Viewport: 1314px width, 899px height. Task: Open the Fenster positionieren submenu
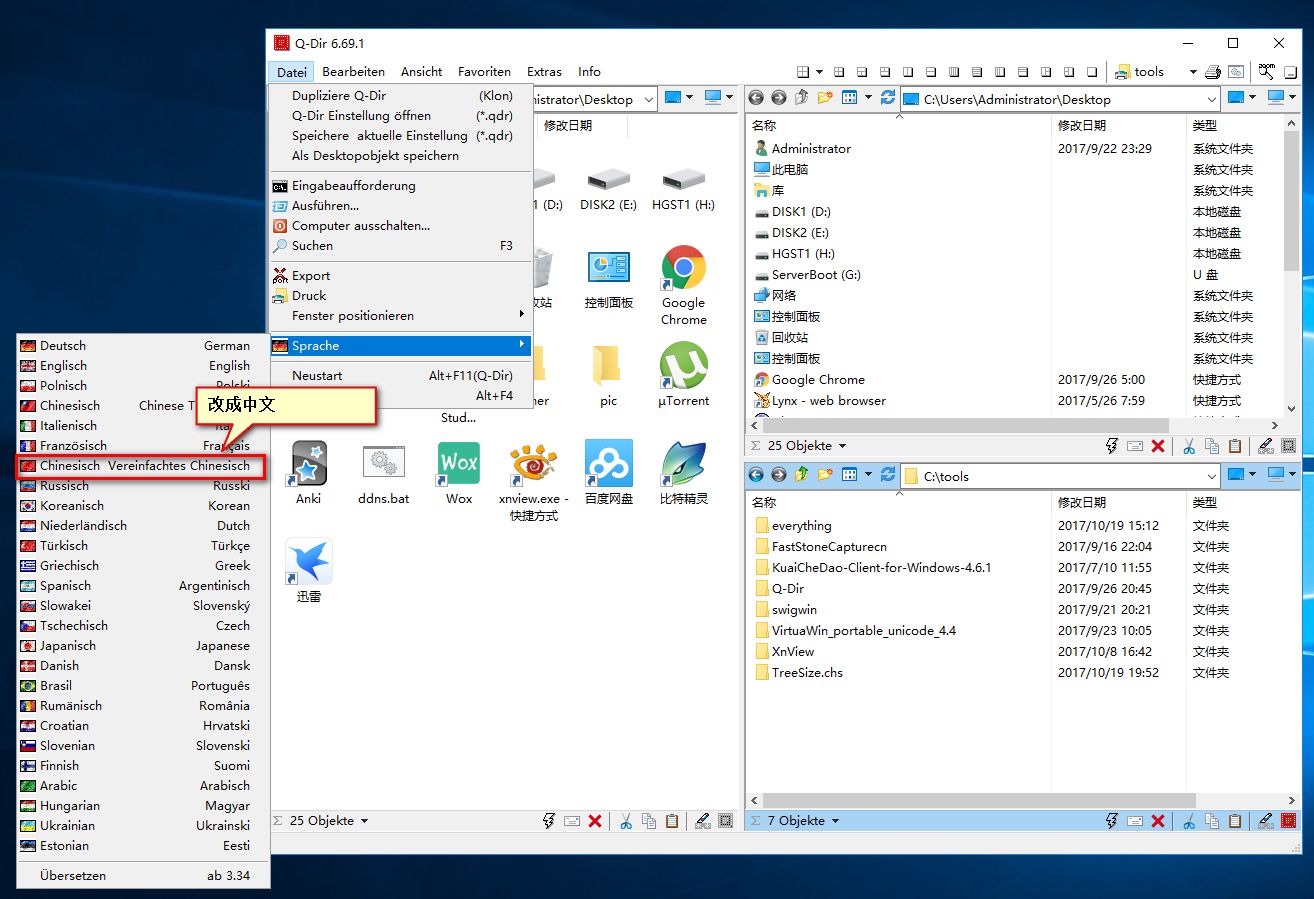(x=400, y=316)
